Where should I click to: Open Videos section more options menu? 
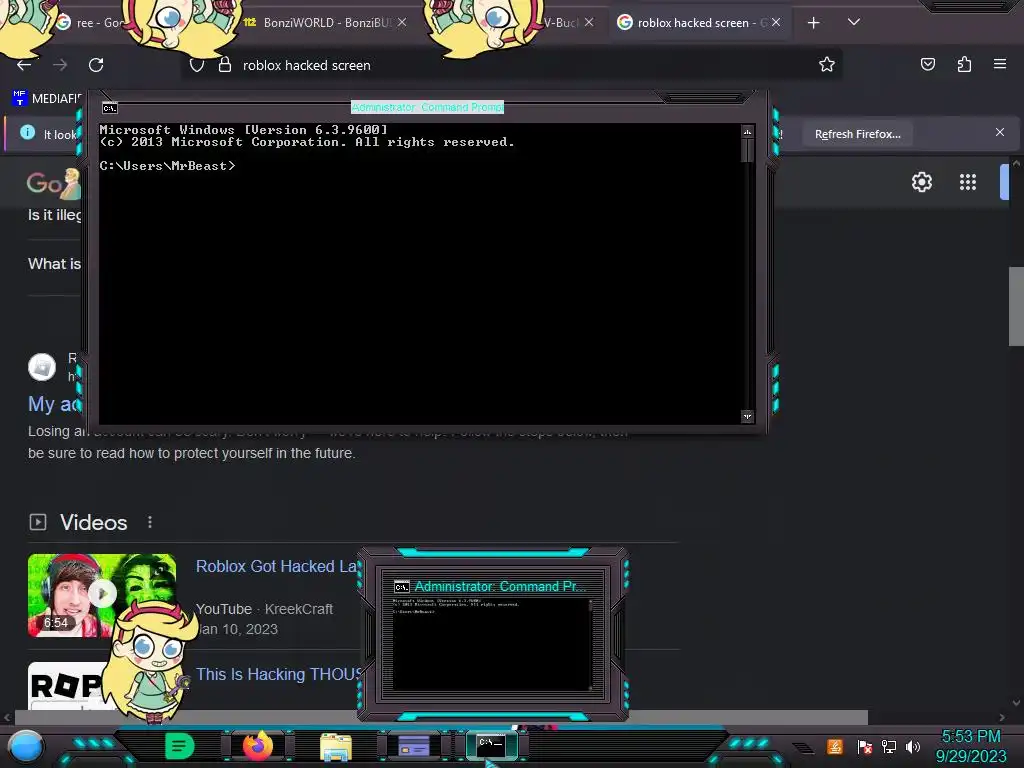coord(150,522)
